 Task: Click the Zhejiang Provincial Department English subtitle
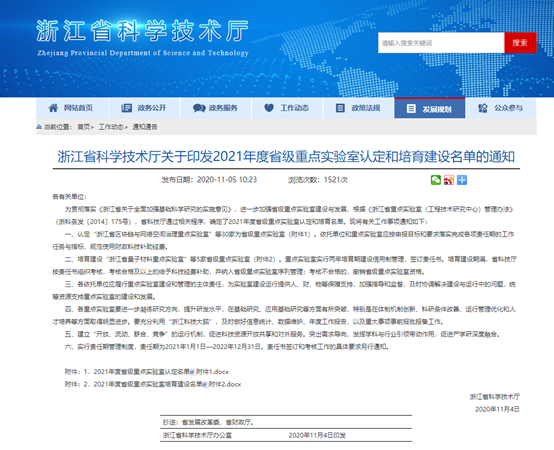[x=143, y=53]
